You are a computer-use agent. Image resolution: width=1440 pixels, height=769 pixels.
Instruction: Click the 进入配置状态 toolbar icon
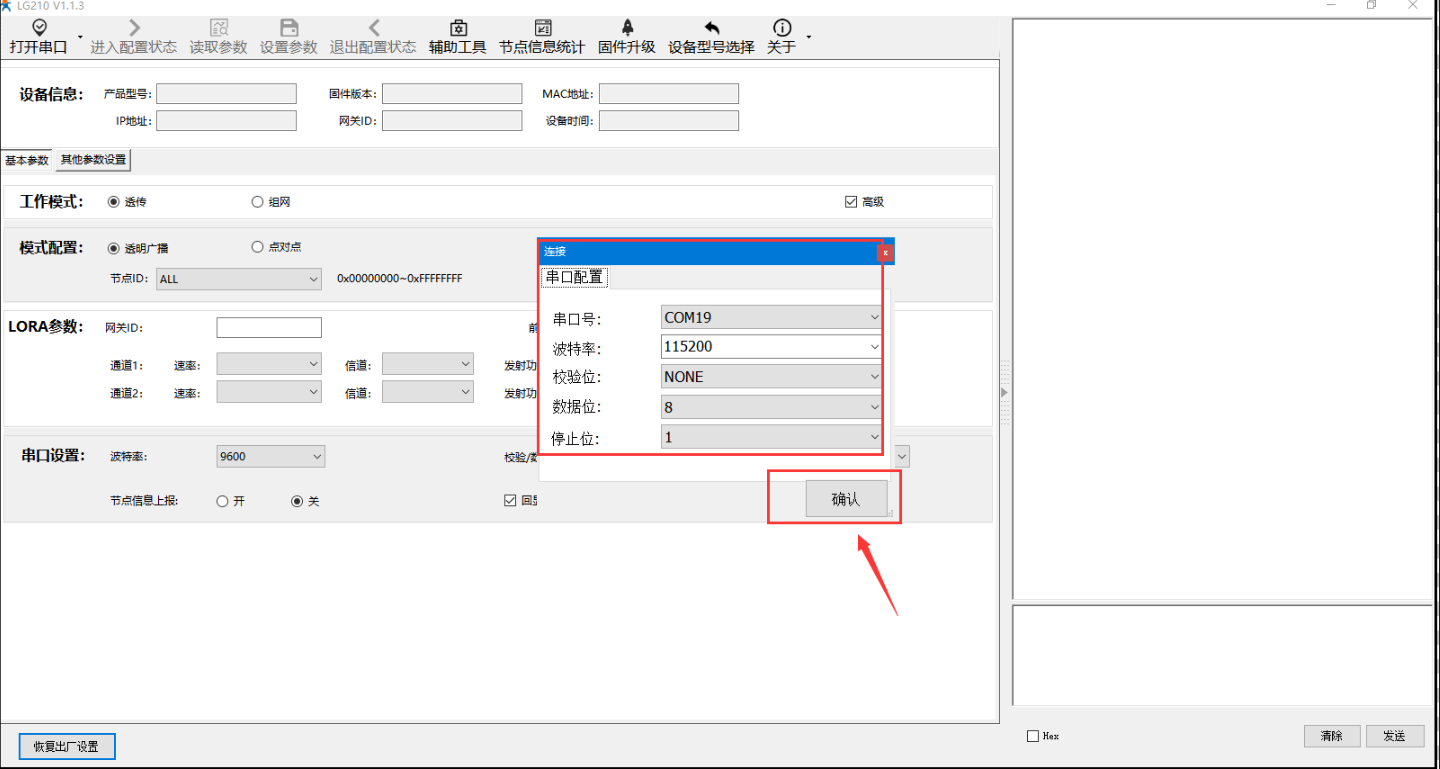point(134,28)
